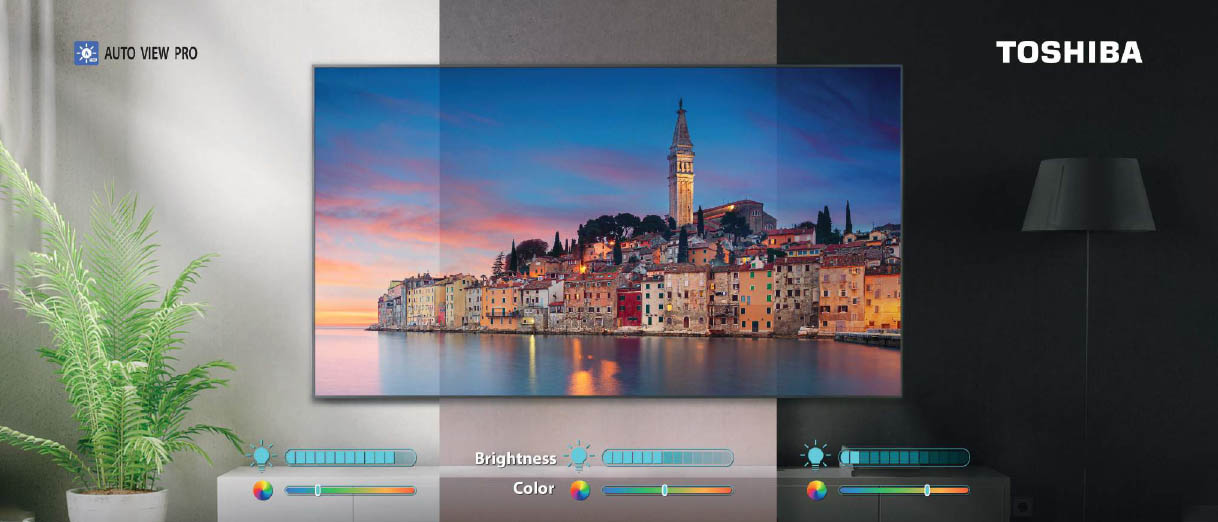Image resolution: width=1218 pixels, height=522 pixels.
Task: Click the middle brightness bar next to Brightness
Action: coord(667,457)
